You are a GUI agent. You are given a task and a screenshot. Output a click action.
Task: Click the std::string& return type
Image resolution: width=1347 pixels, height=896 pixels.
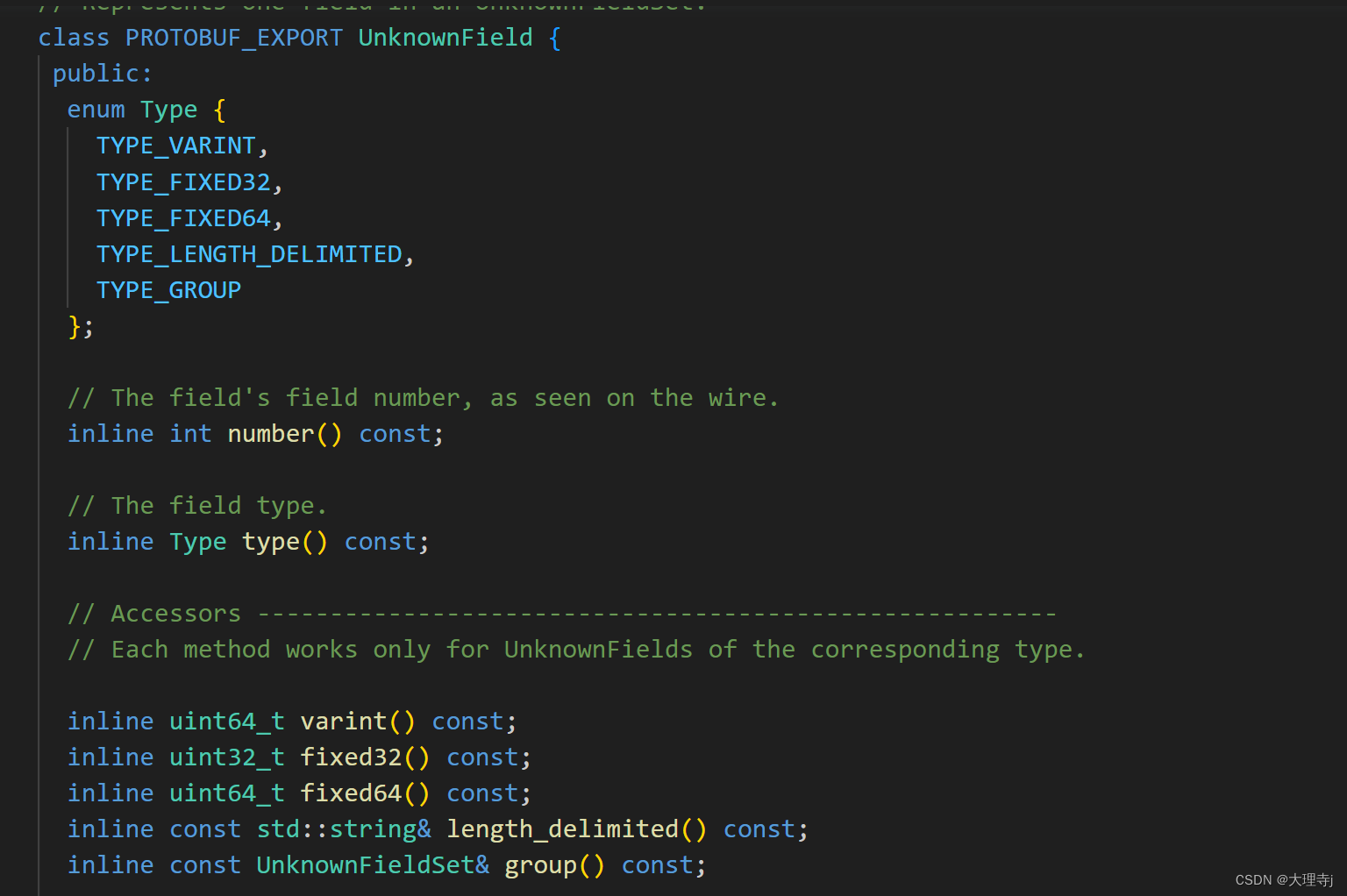click(344, 829)
